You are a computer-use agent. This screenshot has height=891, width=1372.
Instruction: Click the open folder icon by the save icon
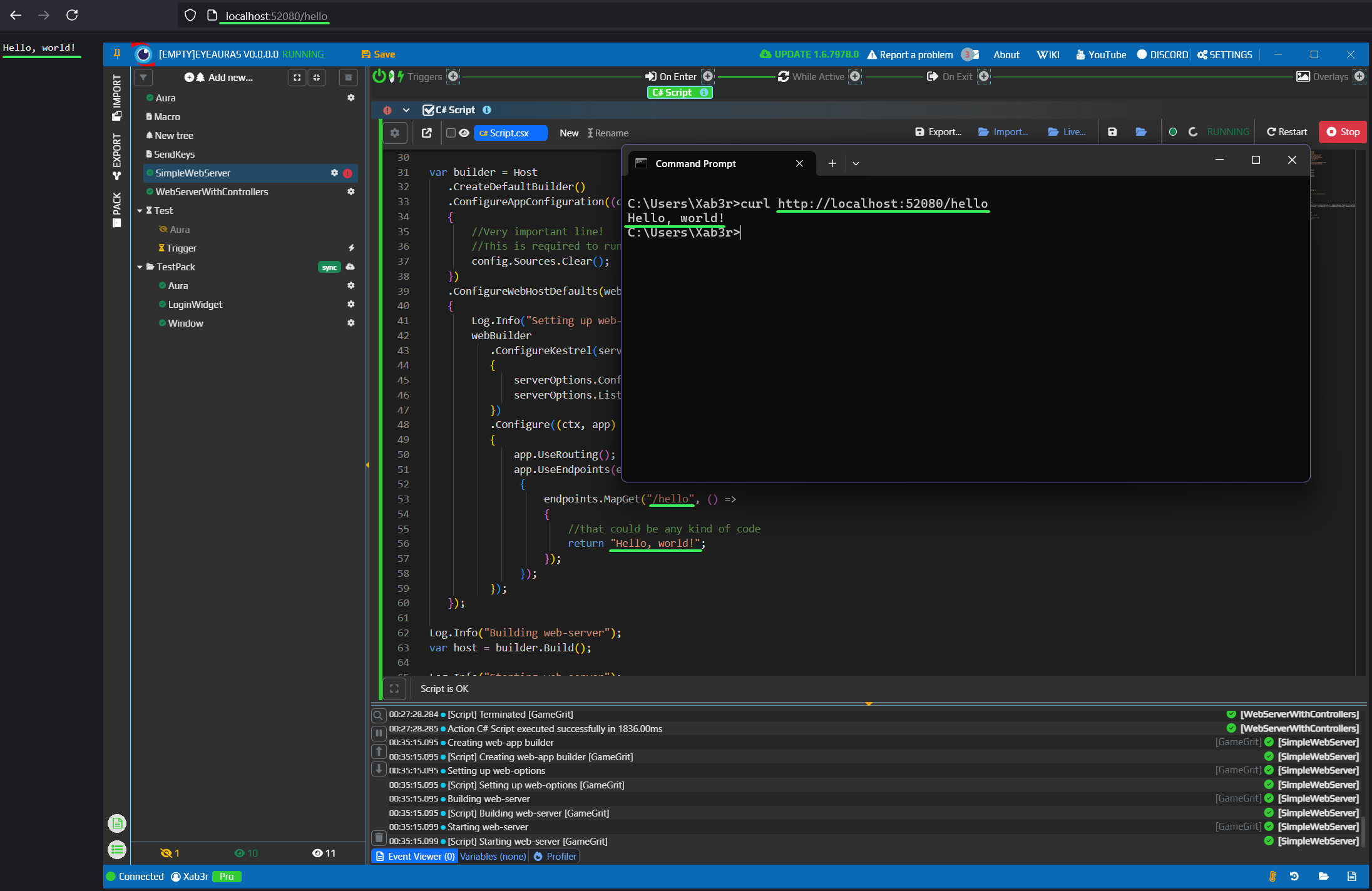1141,132
